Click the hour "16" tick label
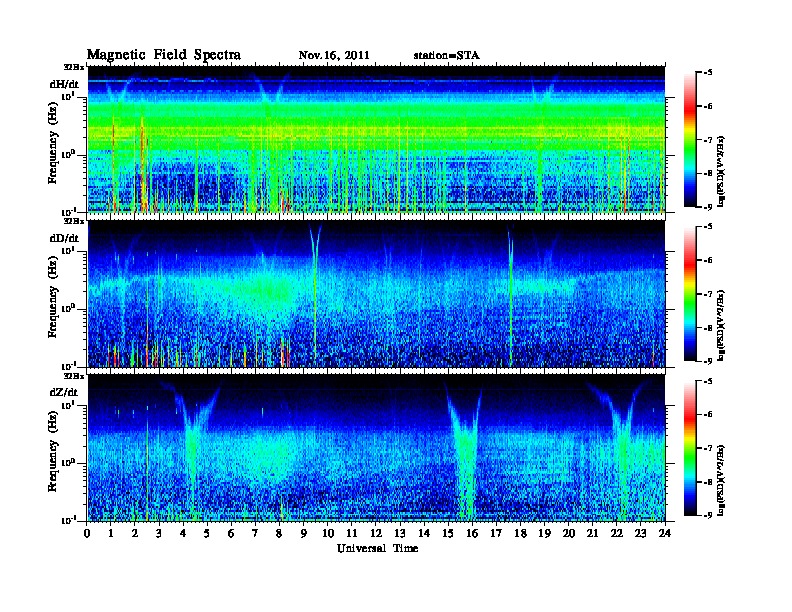Screen dimensions: 792x612 tap(472, 534)
